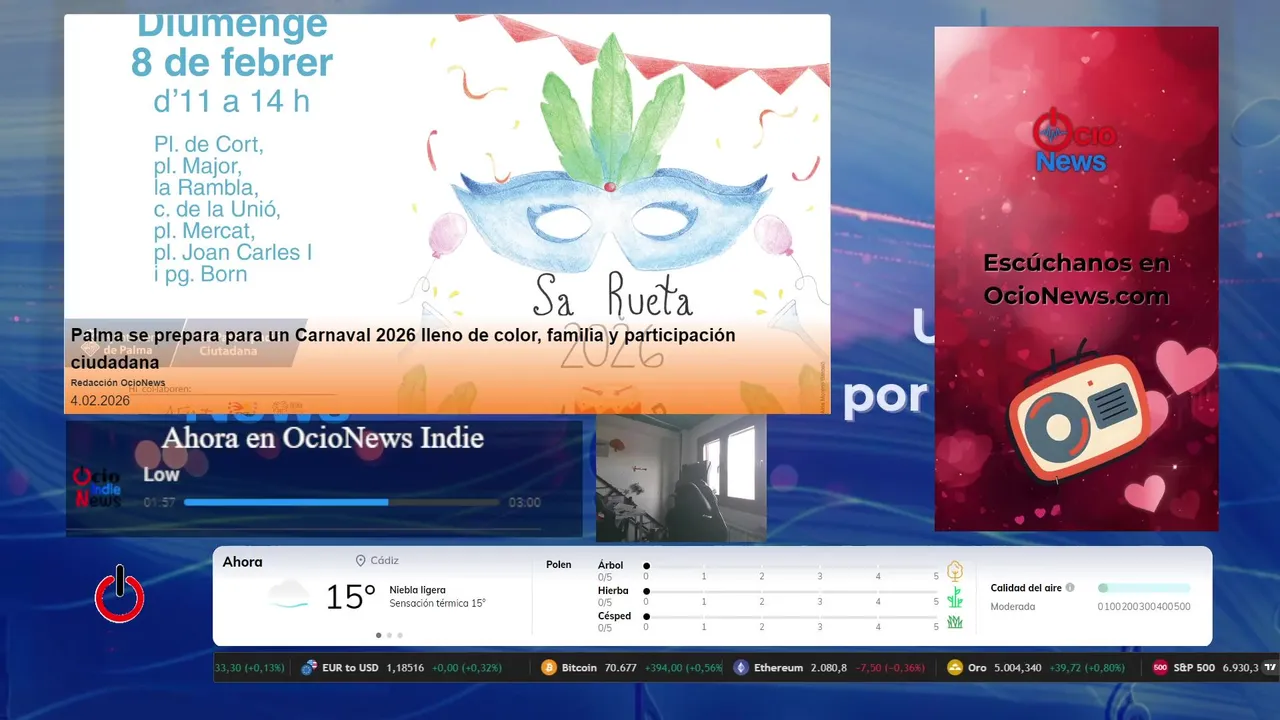The height and width of the screenshot is (720, 1280).
Task: Click the Ethereum price 2.080,8
Action: 829,667
